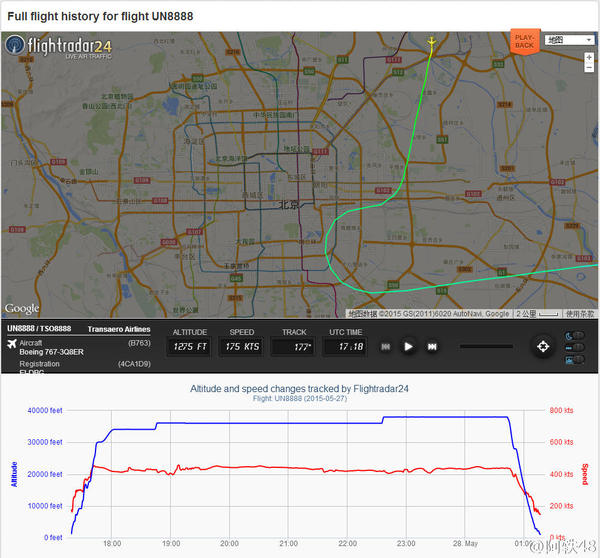Click the orange PLAYBACK tab
The width and height of the screenshot is (600, 558).
[x=523, y=40]
